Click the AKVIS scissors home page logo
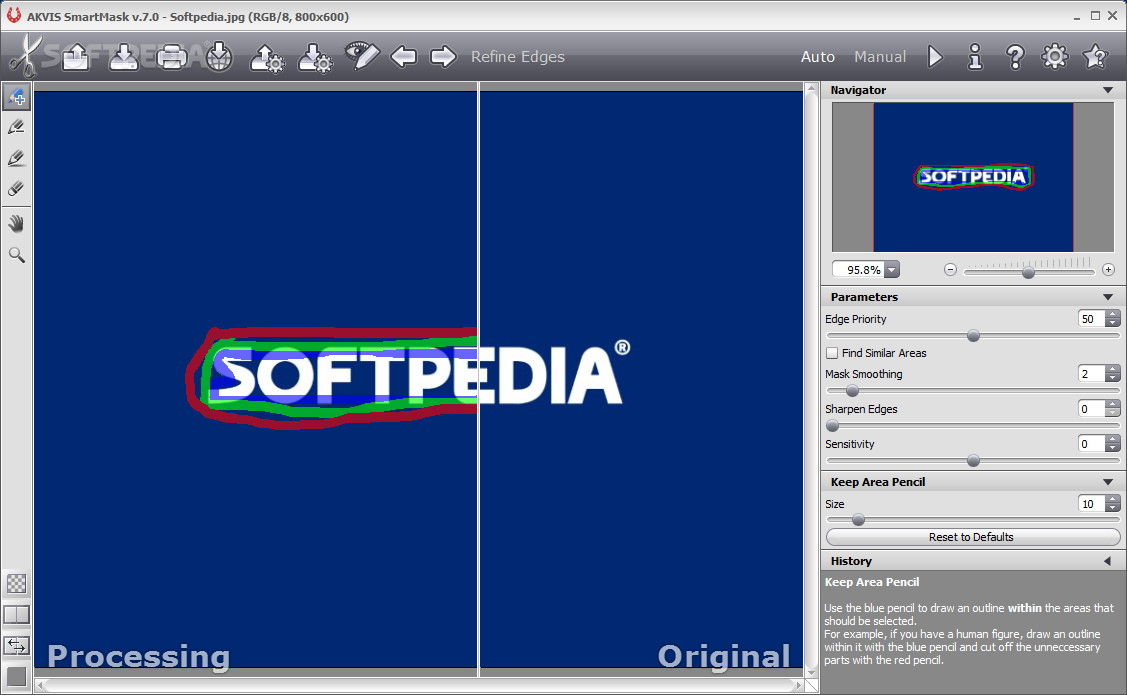The width and height of the screenshot is (1127, 695). (24, 56)
